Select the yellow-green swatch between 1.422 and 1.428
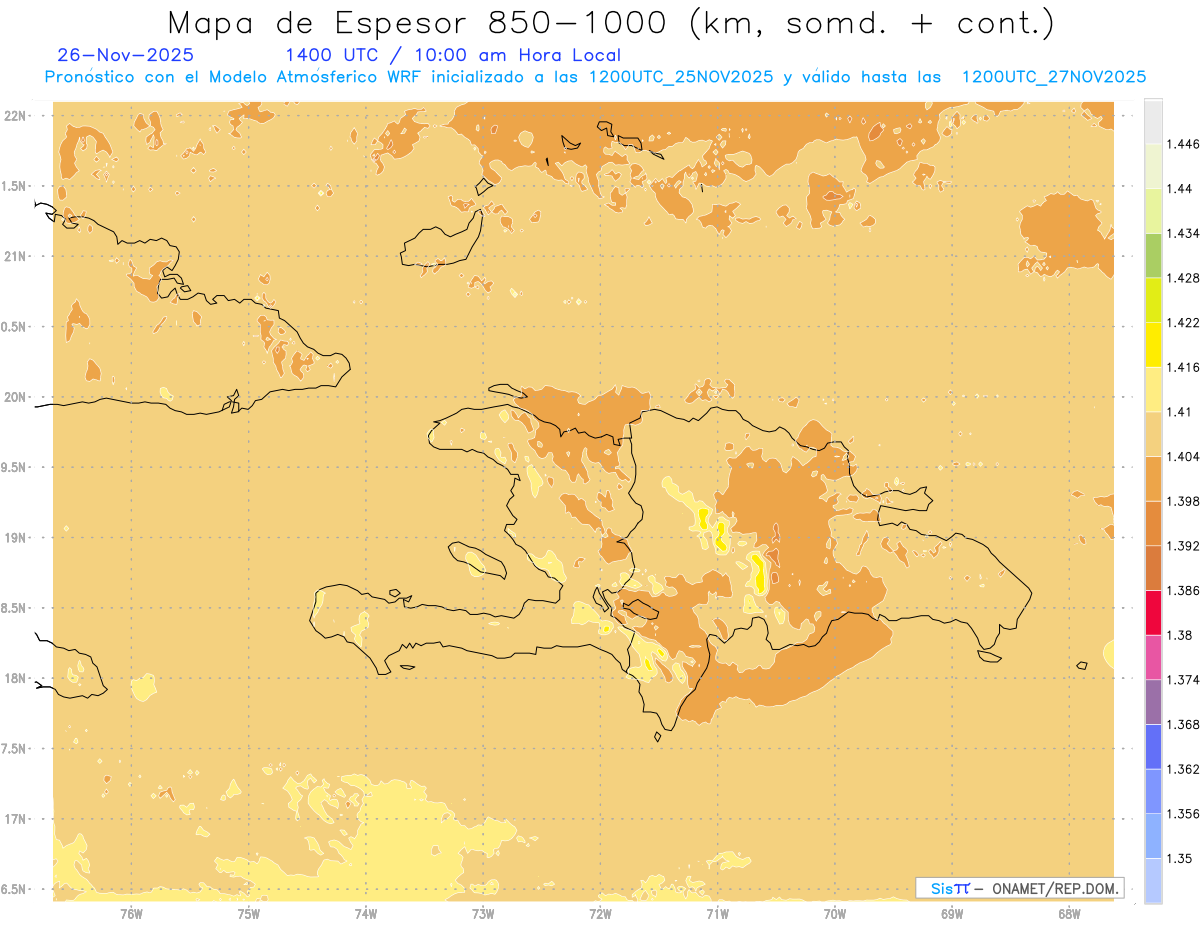This screenshot has height=927, width=1200. (x=1153, y=300)
